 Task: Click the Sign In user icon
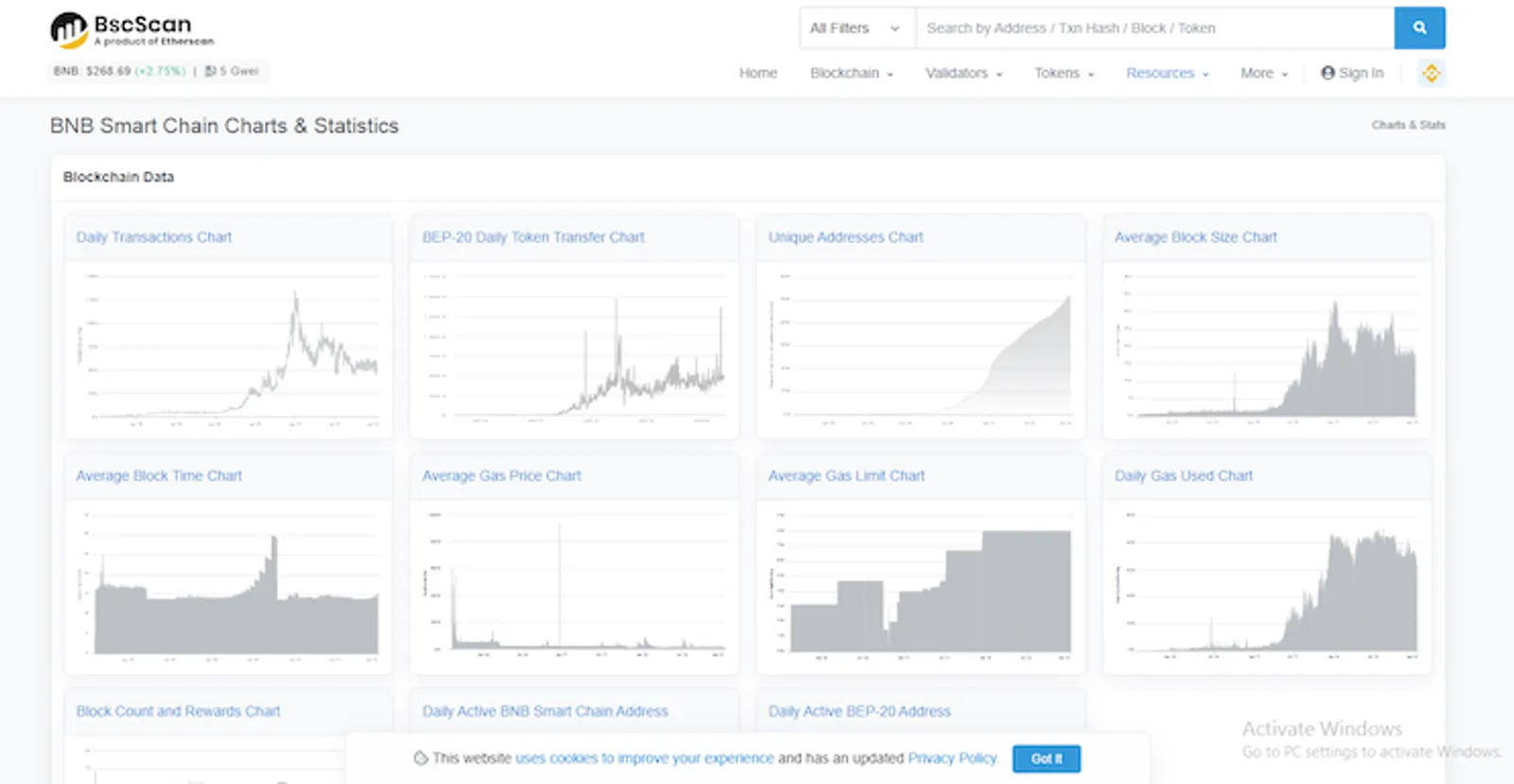coord(1328,73)
